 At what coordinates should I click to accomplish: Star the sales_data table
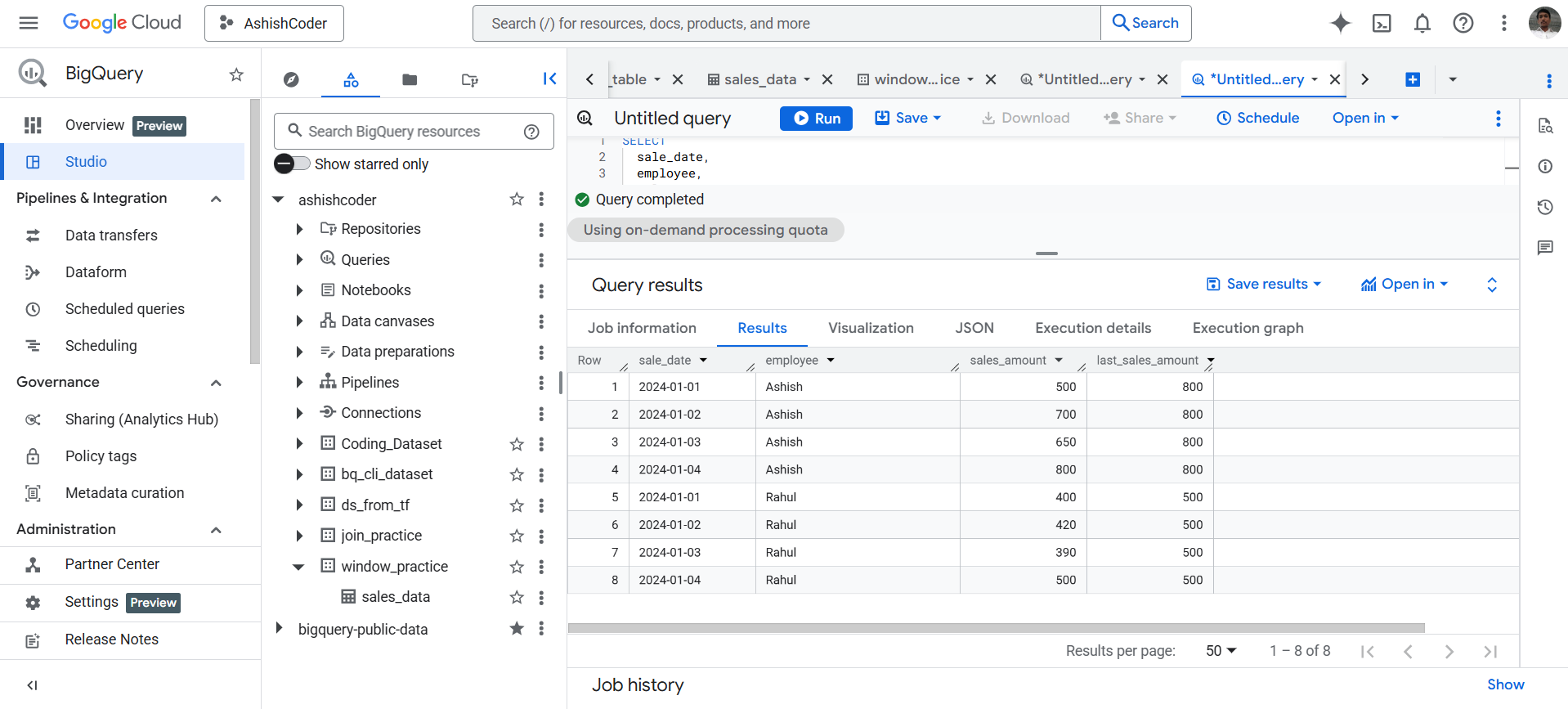click(x=517, y=597)
